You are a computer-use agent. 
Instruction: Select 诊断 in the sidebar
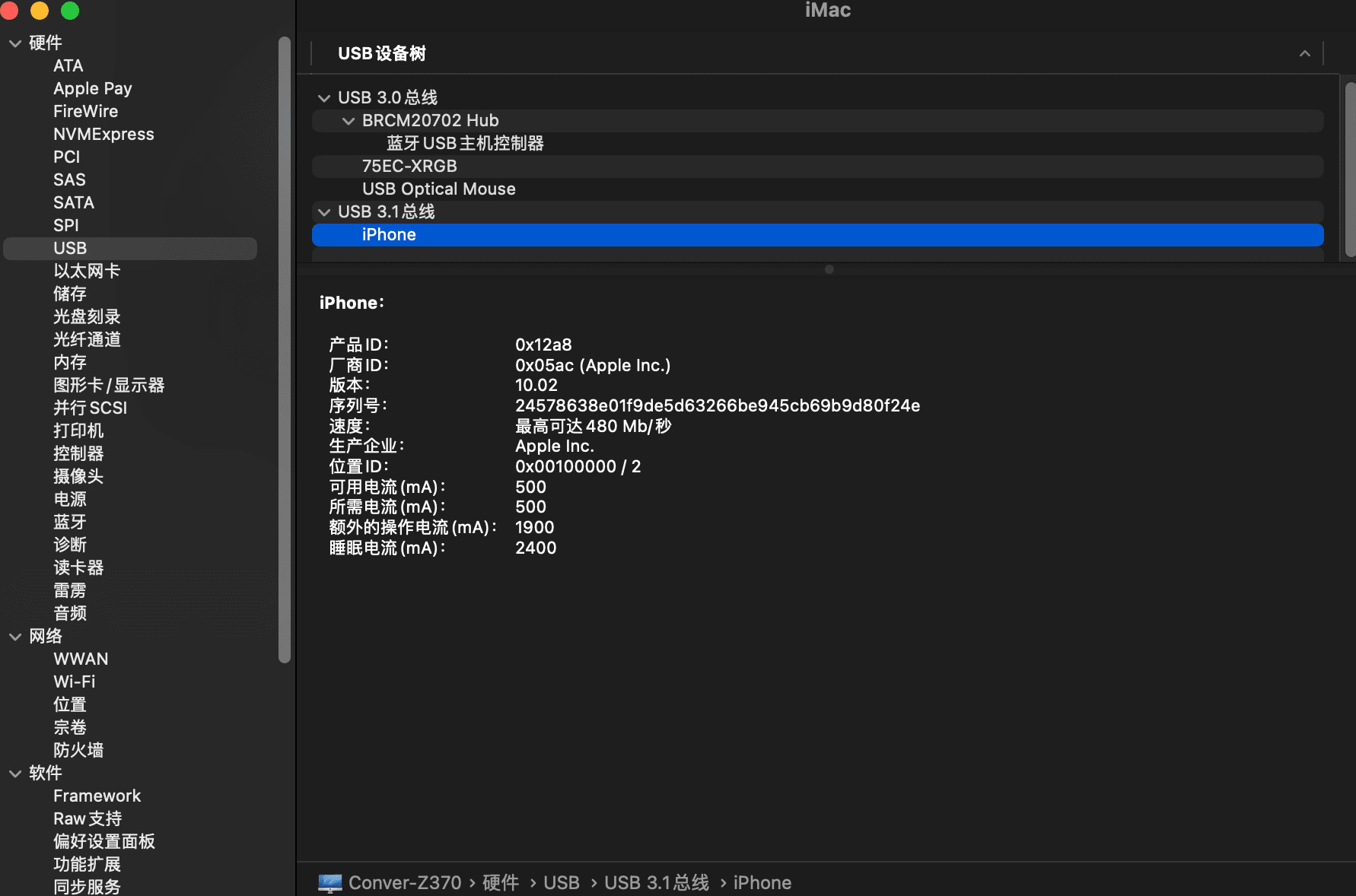(x=70, y=545)
